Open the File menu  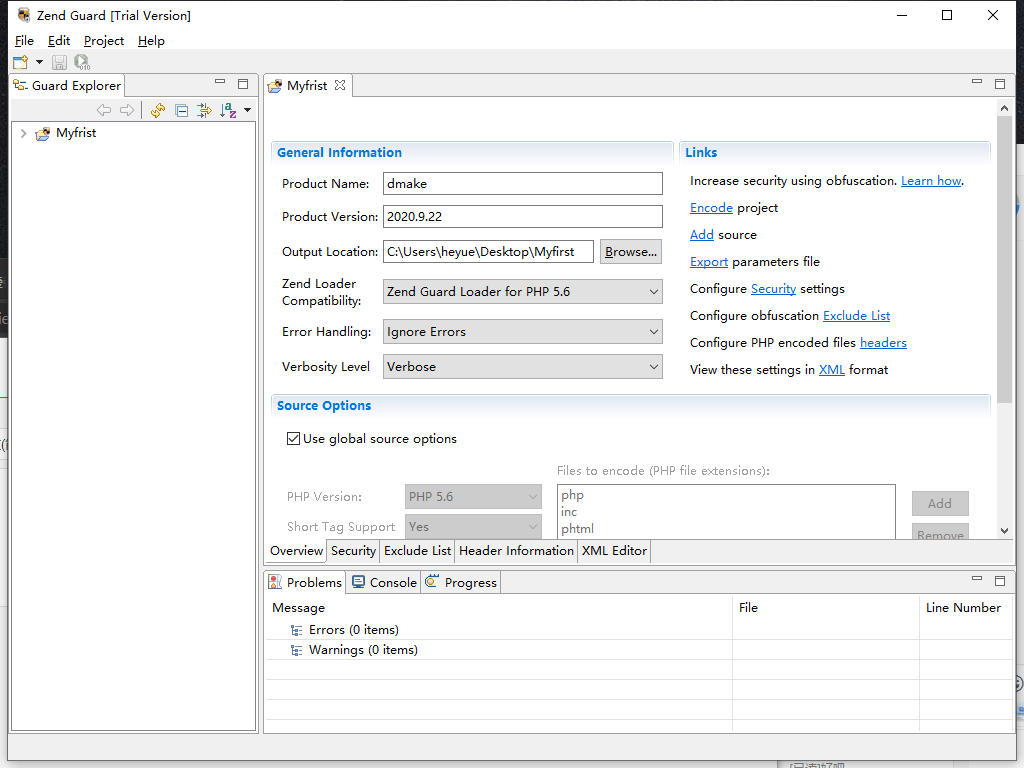pyautogui.click(x=24, y=40)
